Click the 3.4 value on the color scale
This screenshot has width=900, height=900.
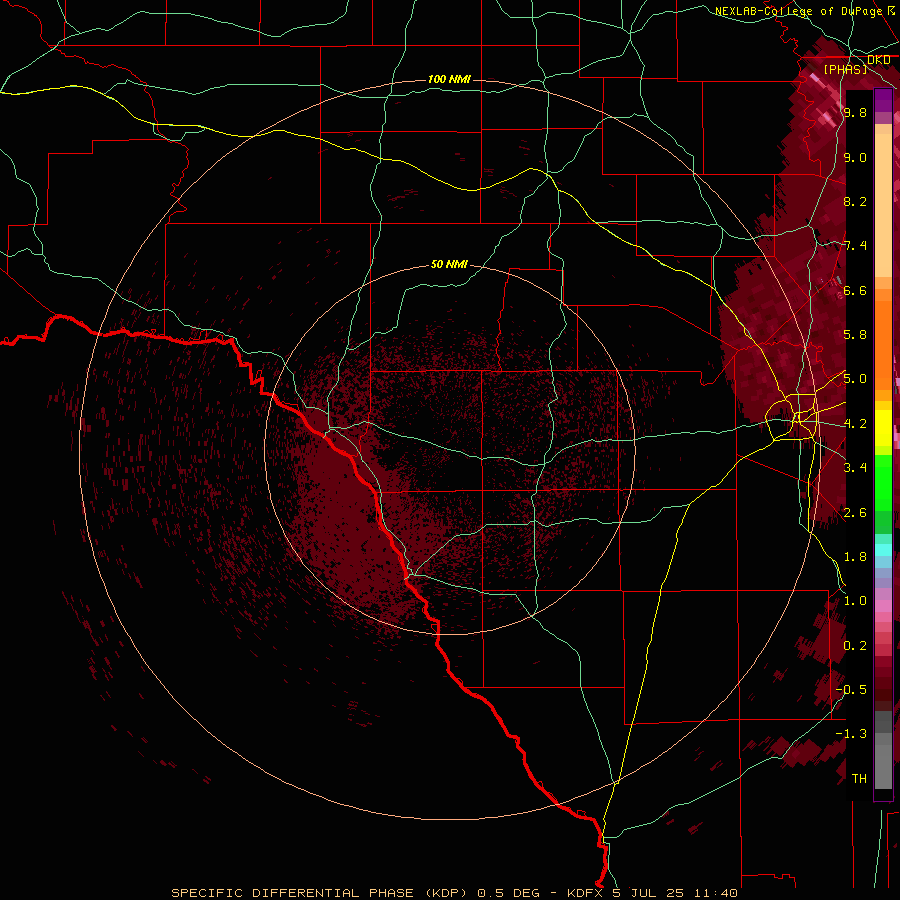coord(855,468)
